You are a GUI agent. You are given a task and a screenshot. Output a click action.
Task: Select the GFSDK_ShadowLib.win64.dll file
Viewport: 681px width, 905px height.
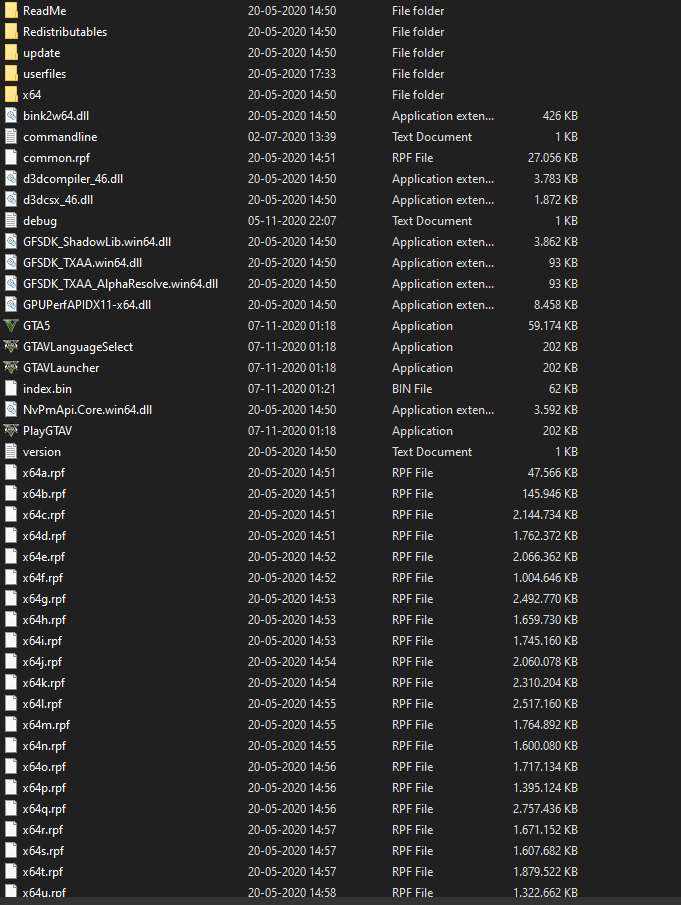pos(97,242)
